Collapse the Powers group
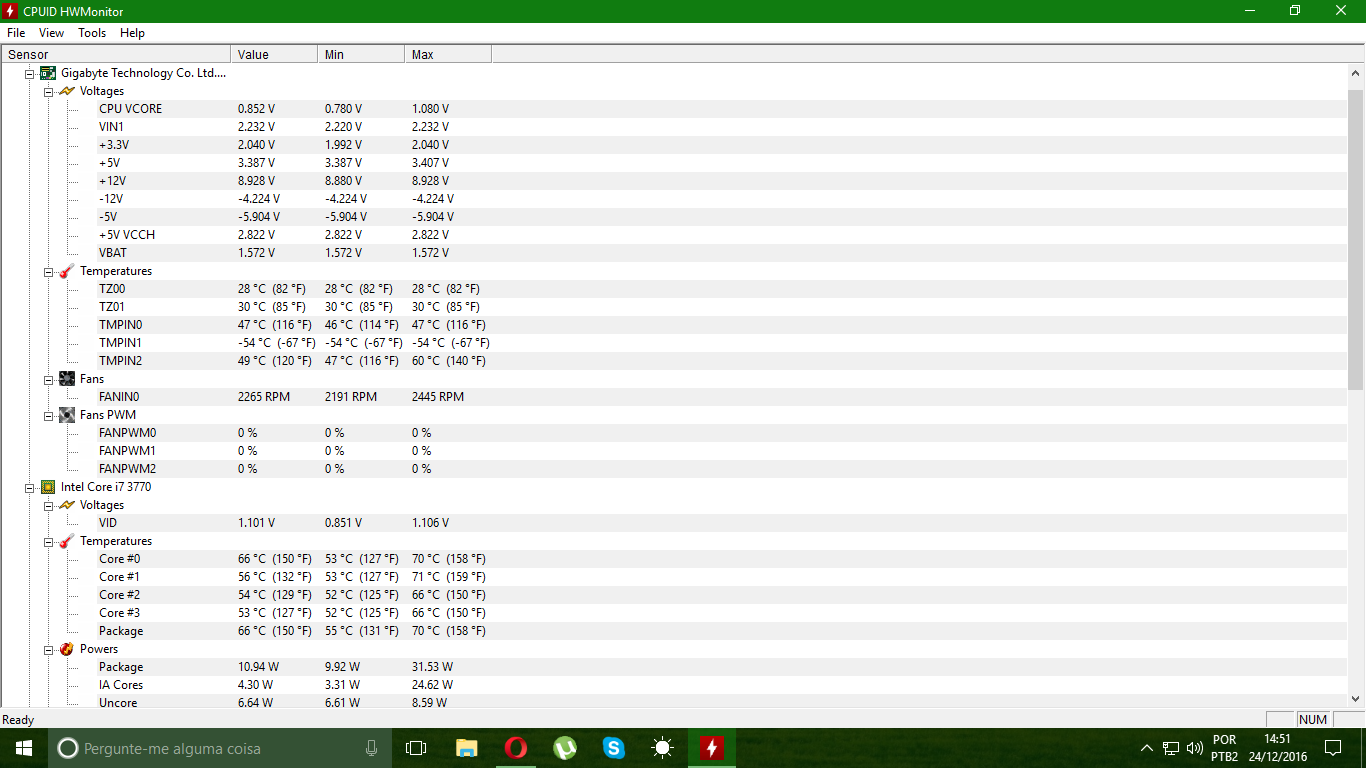Image resolution: width=1366 pixels, height=768 pixels. click(x=49, y=649)
